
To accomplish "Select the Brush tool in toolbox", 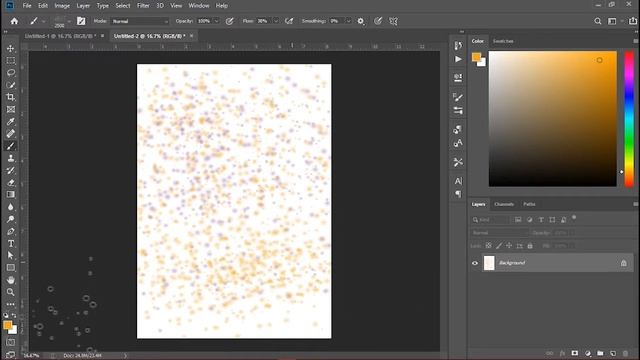I will 11,146.
